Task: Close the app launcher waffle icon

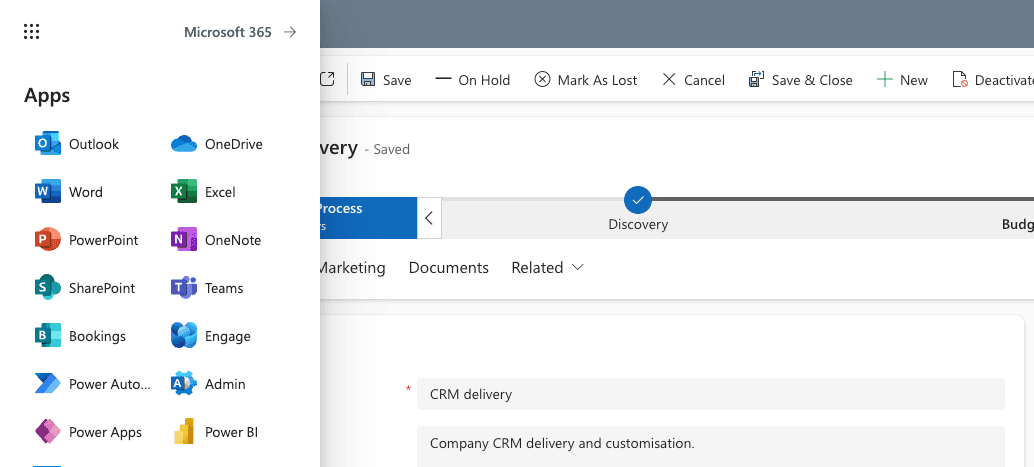Action: 32,32
